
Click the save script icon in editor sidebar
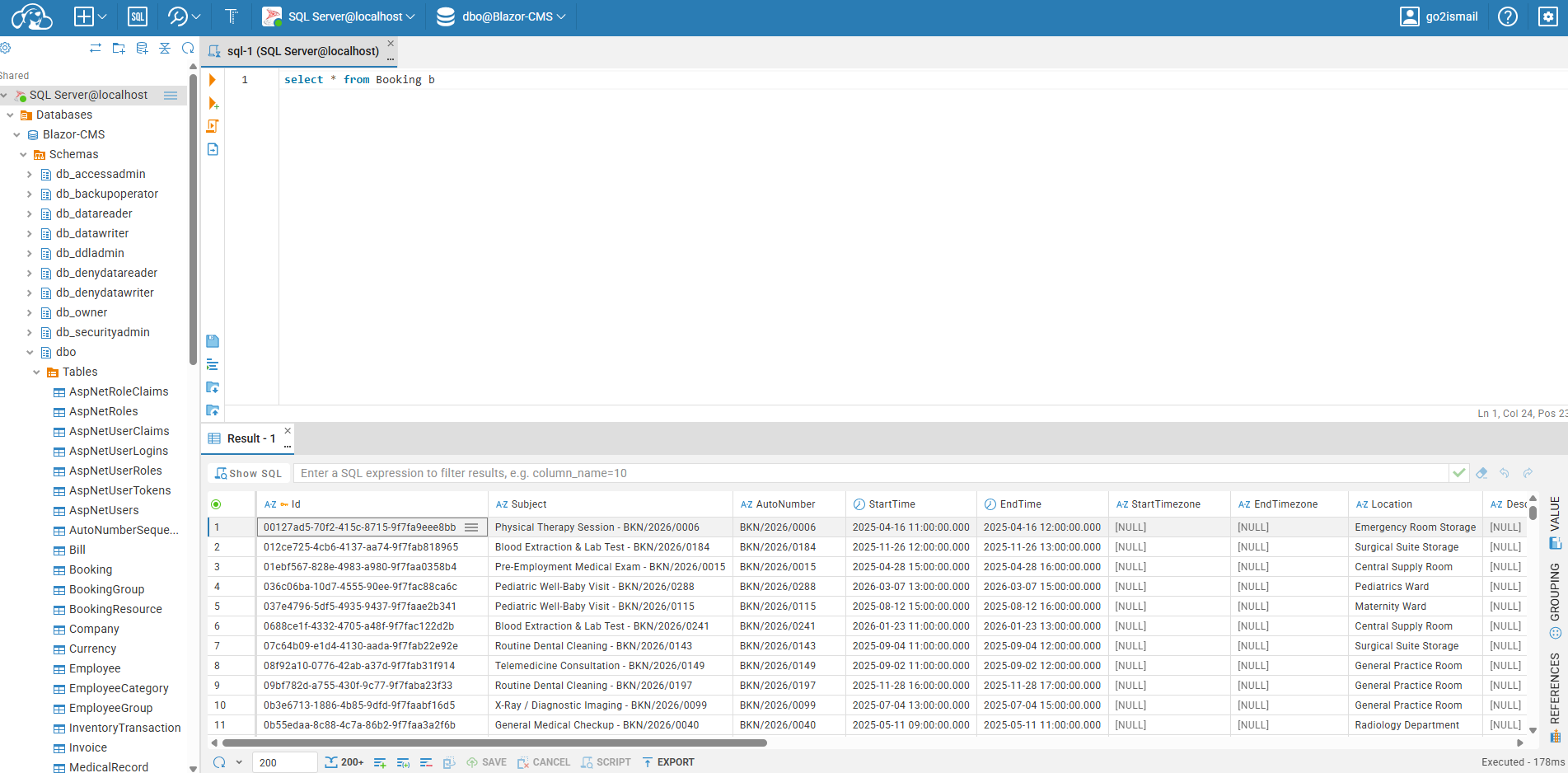point(213,341)
